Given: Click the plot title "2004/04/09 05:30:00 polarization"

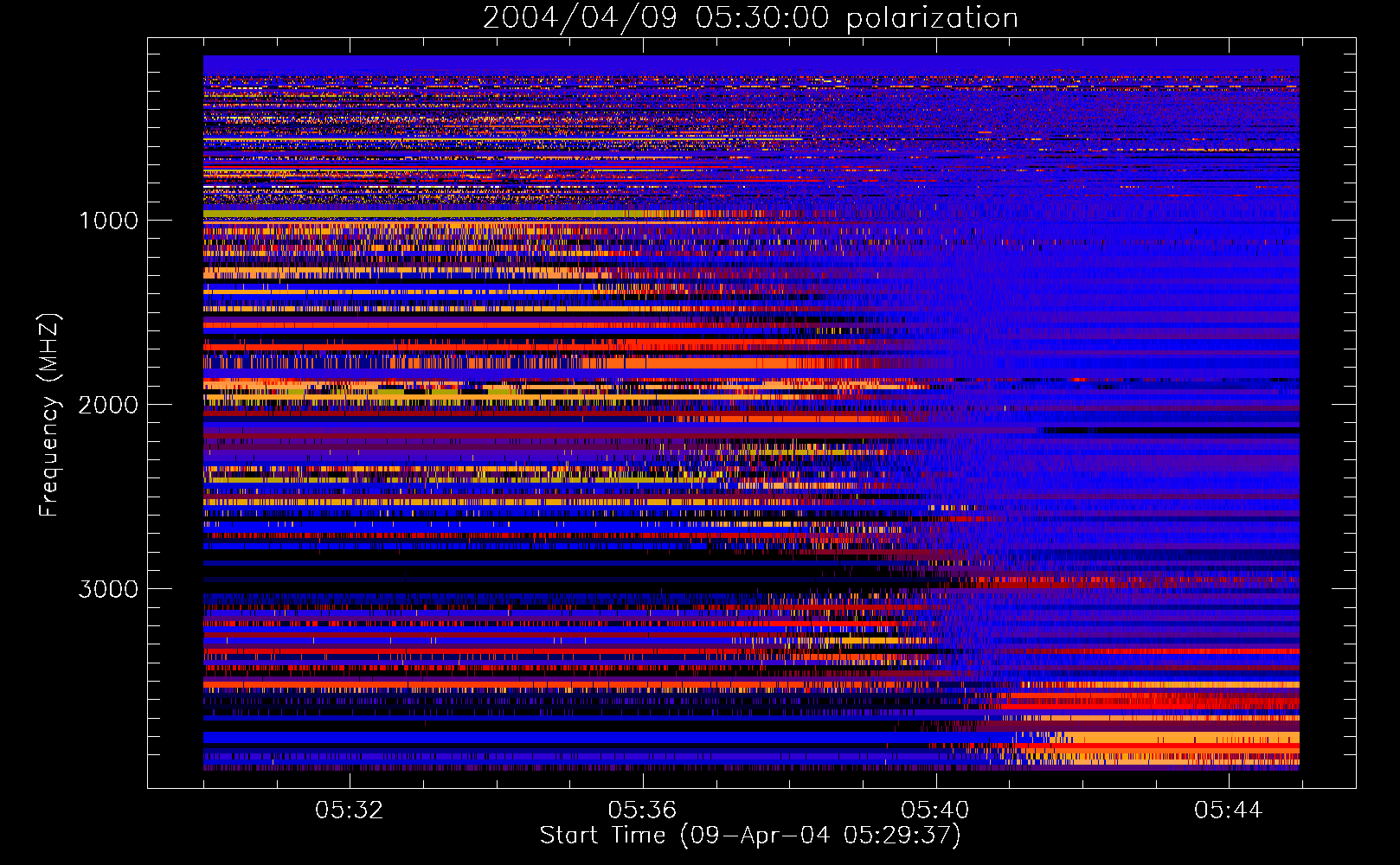Looking at the screenshot, I should click(750, 18).
